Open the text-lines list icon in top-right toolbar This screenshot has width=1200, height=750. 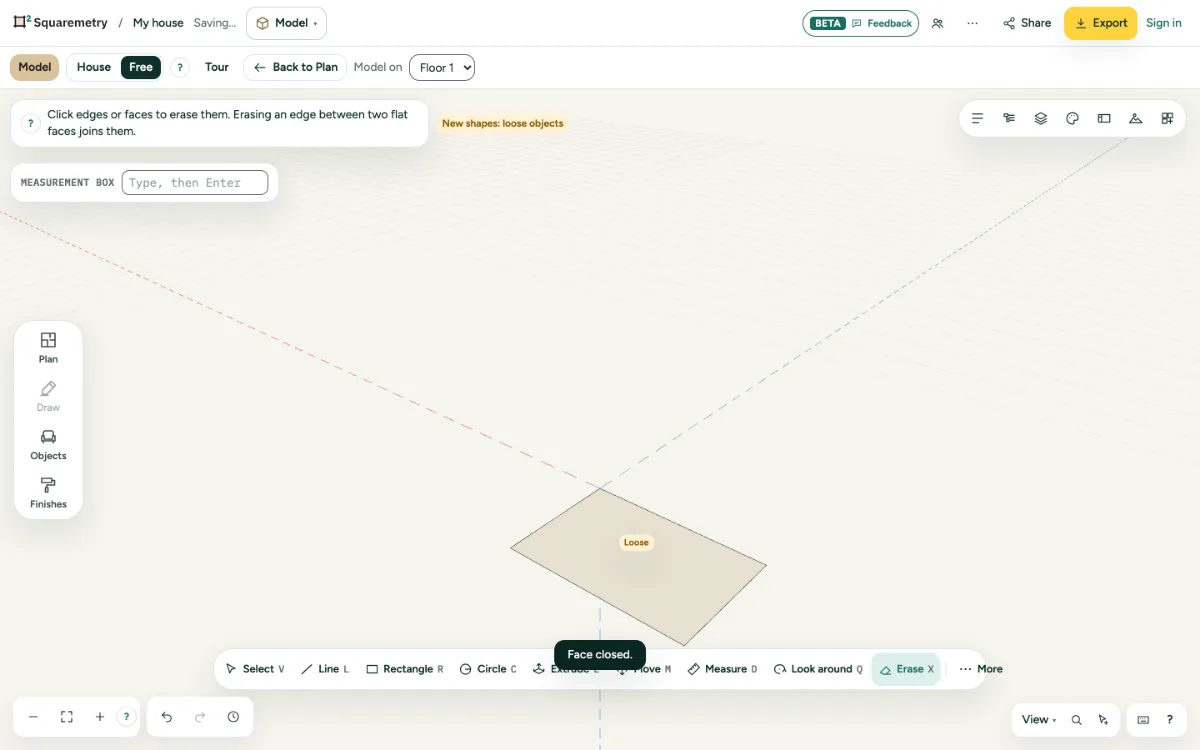click(x=978, y=118)
